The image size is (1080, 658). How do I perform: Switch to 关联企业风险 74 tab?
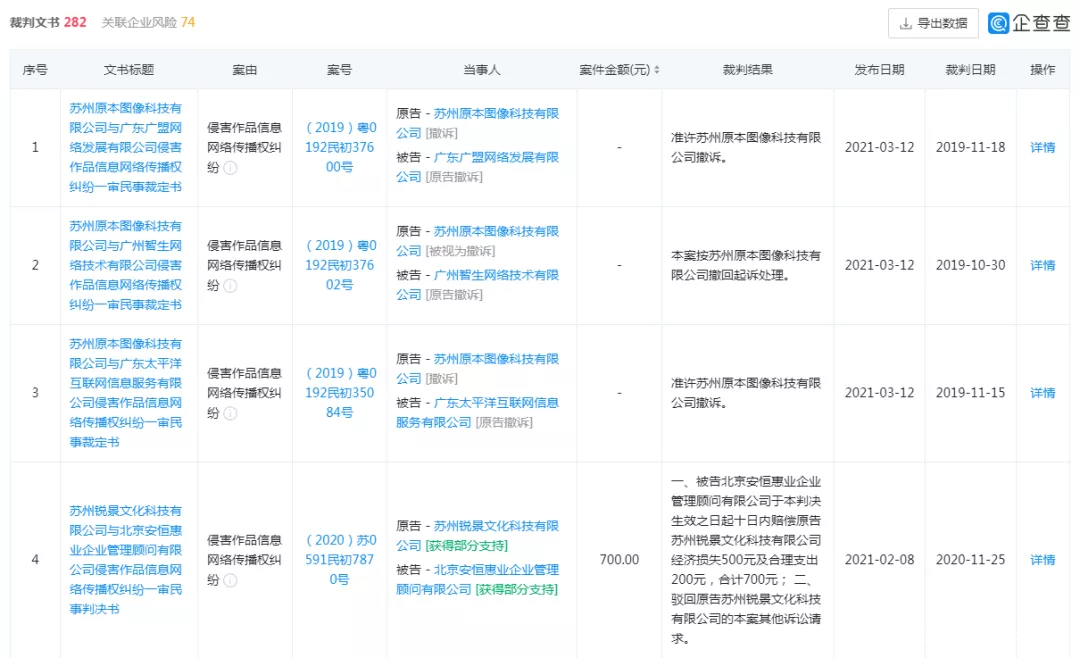point(148,22)
